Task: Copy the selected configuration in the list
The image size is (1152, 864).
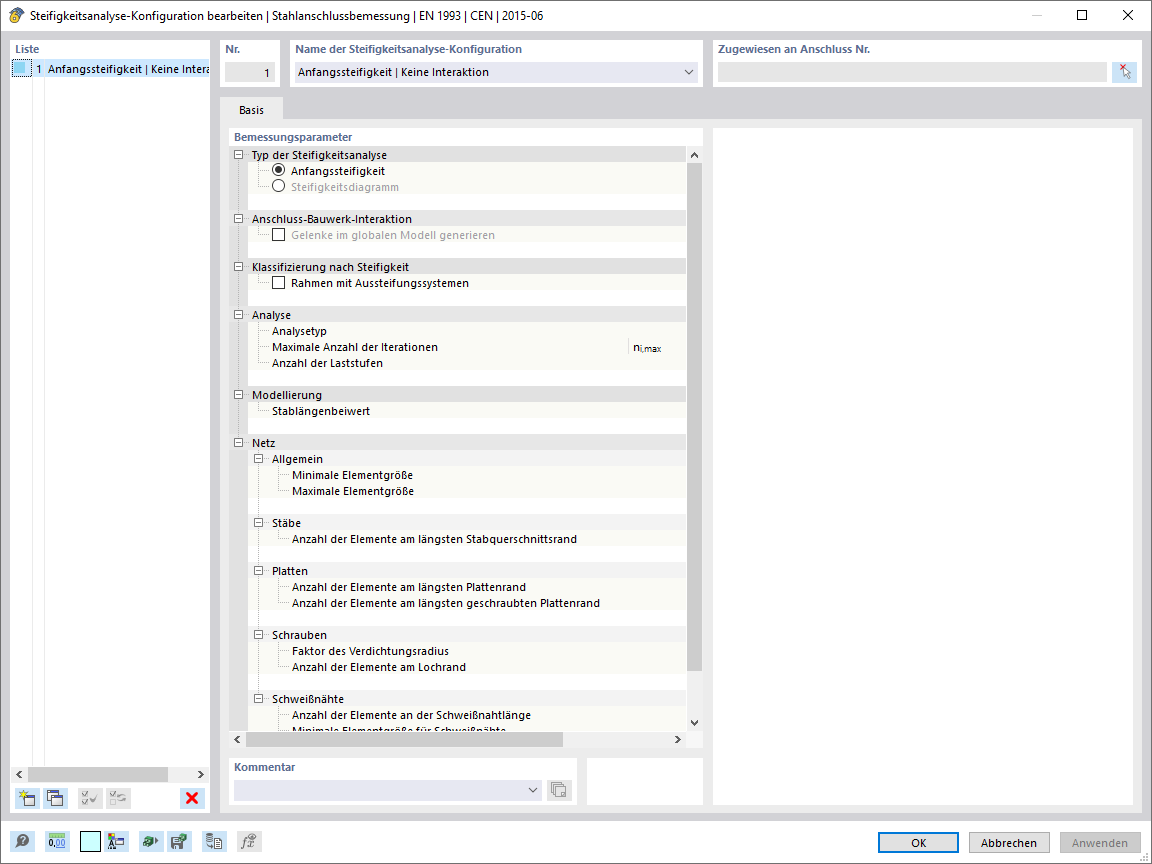Action: coord(55,798)
